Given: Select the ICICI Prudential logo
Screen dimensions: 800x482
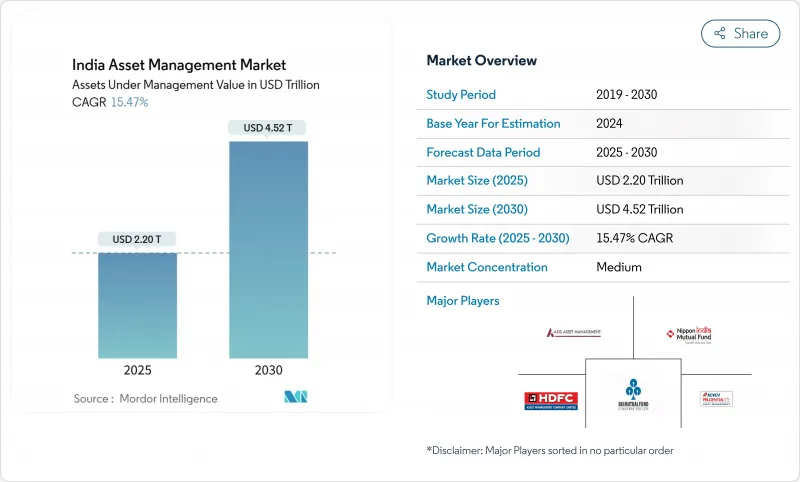Looking at the screenshot, I should pos(716,398).
